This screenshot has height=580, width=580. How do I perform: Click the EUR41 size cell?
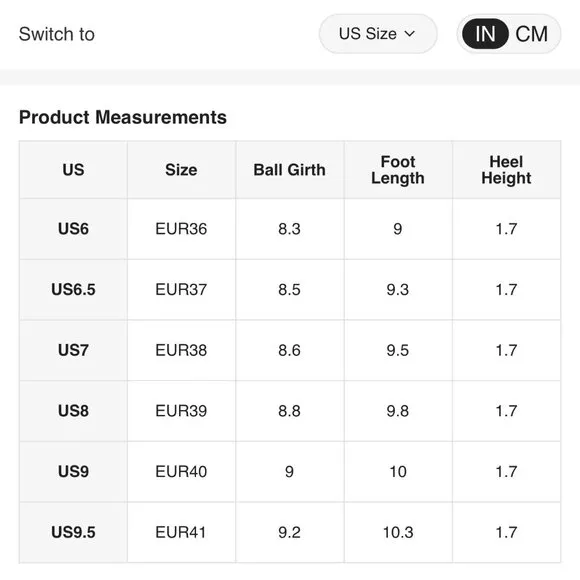(181, 532)
